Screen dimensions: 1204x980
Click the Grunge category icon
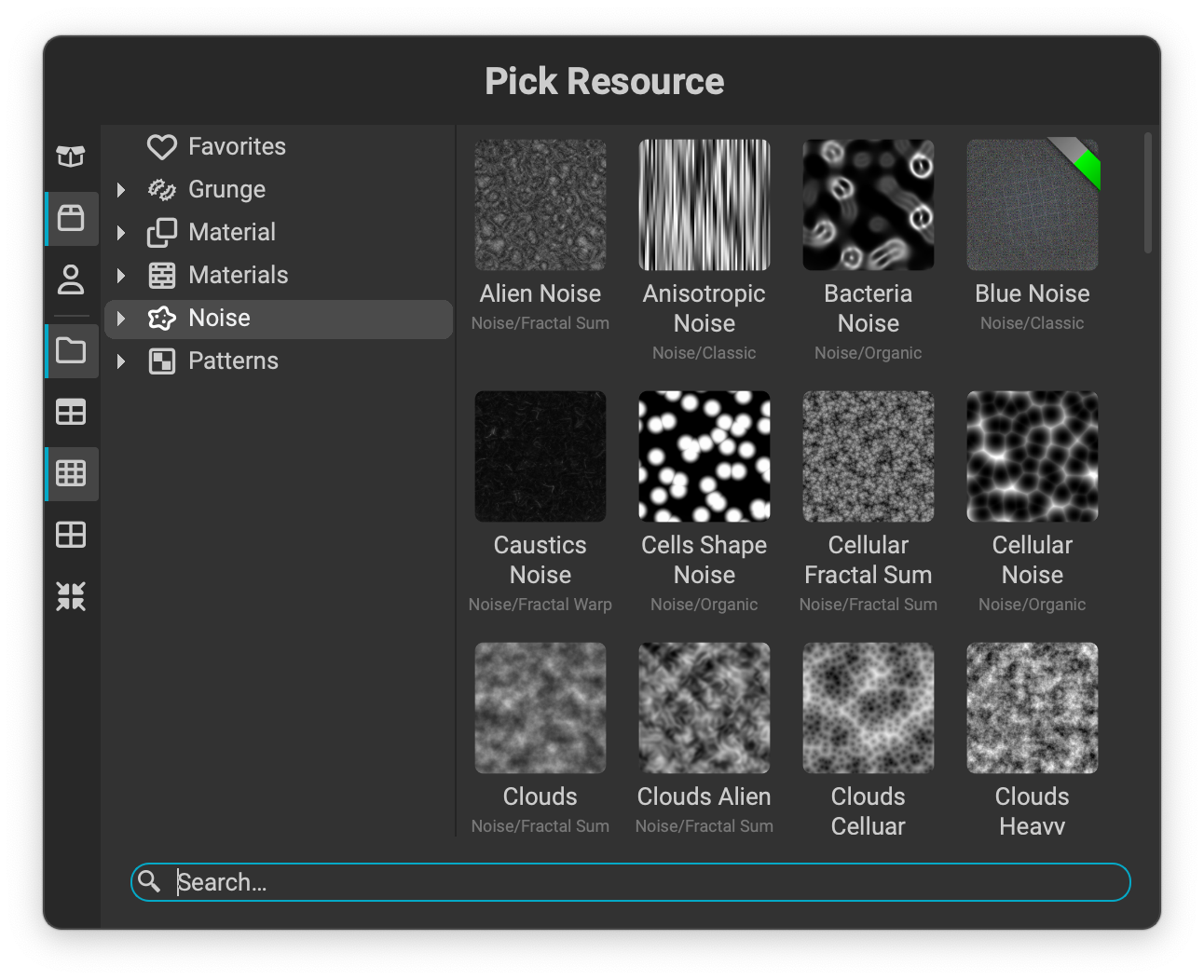pyautogui.click(x=162, y=190)
